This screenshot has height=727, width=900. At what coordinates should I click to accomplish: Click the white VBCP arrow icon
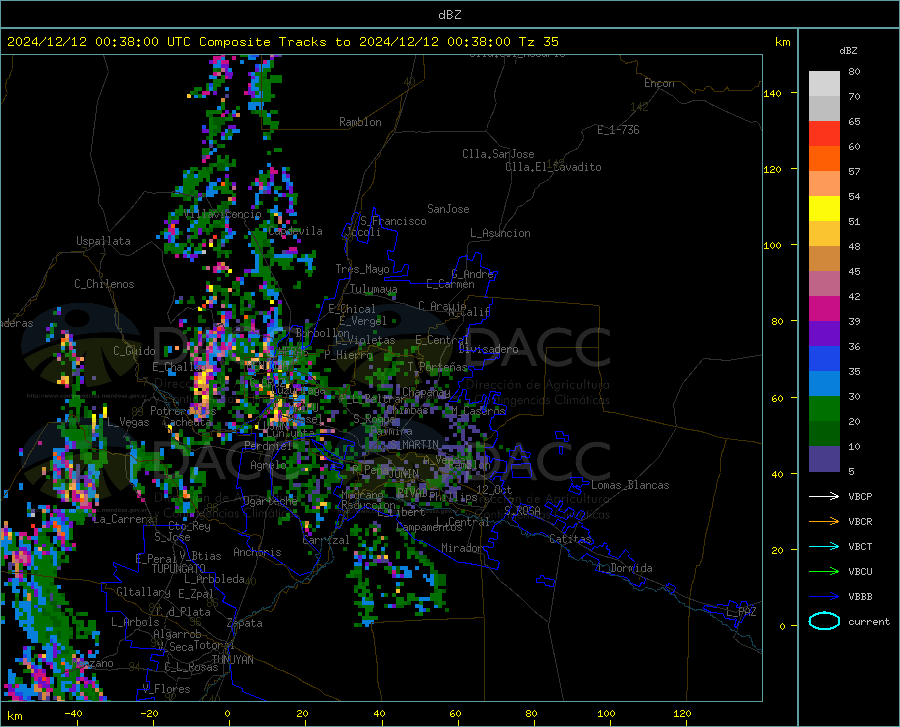824,496
